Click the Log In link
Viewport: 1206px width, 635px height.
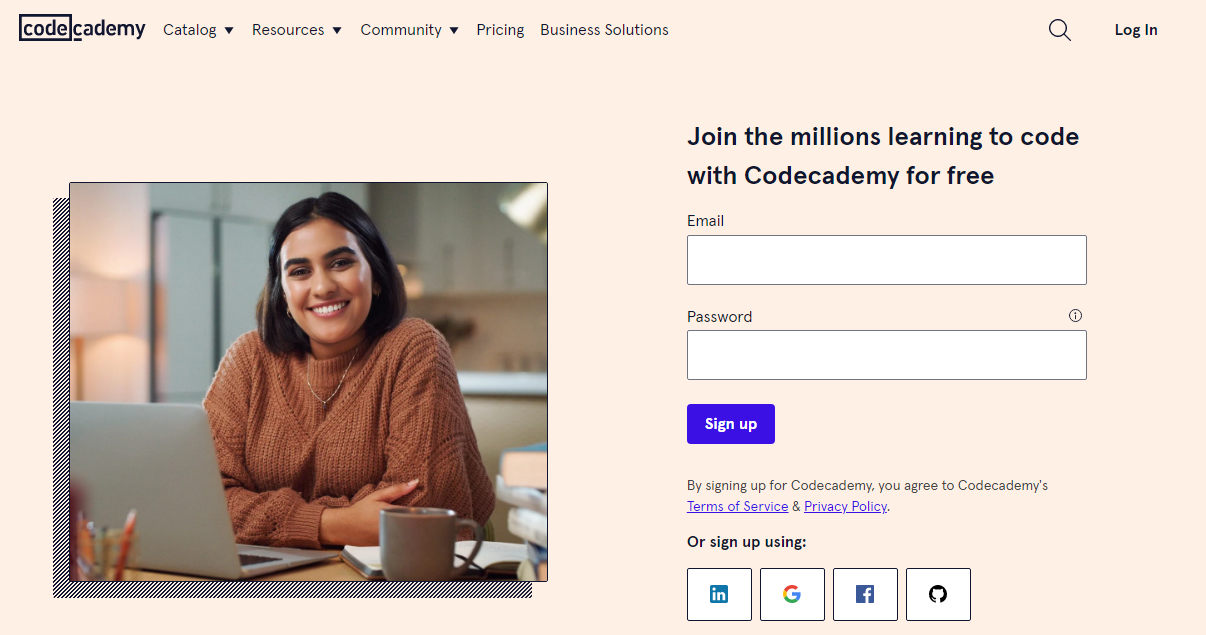(x=1136, y=30)
